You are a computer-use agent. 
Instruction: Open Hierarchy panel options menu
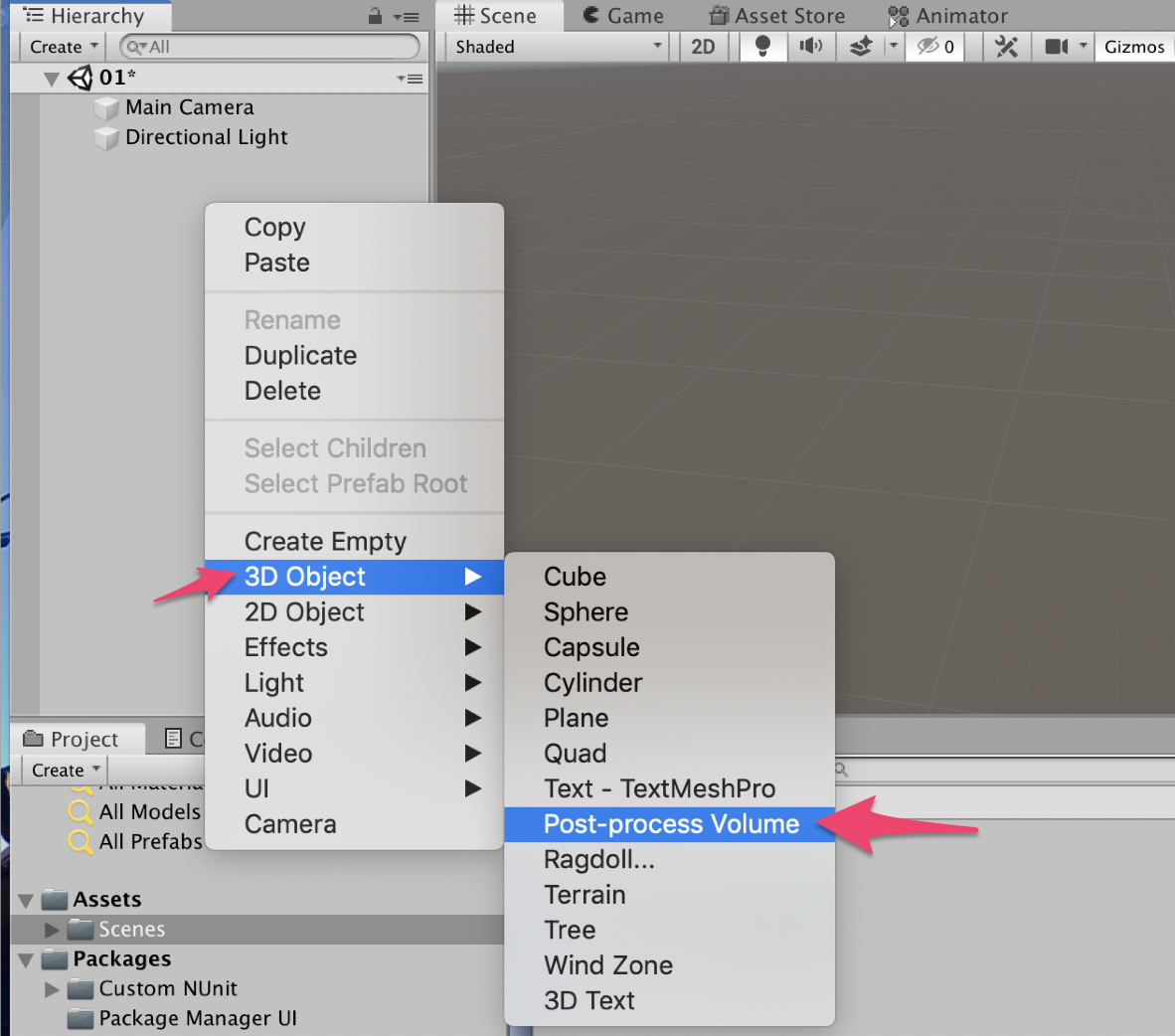pyautogui.click(x=407, y=17)
